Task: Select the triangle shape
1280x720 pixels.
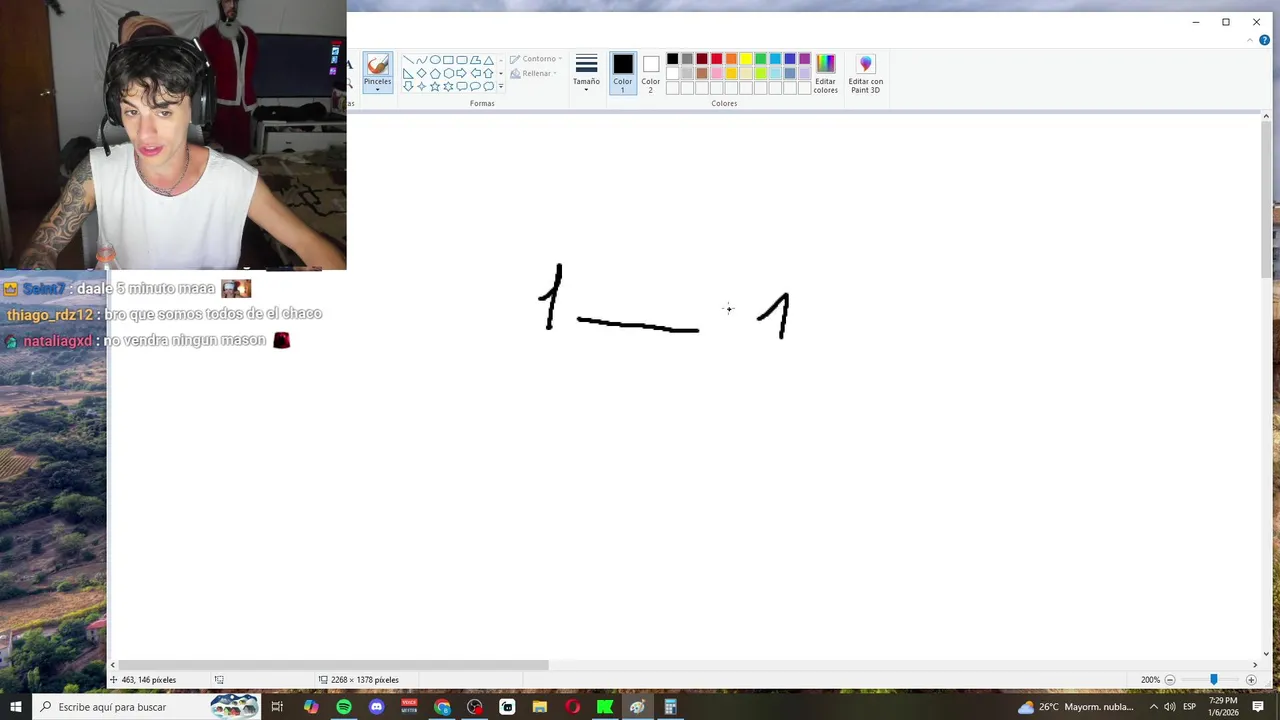Action: coord(488,60)
